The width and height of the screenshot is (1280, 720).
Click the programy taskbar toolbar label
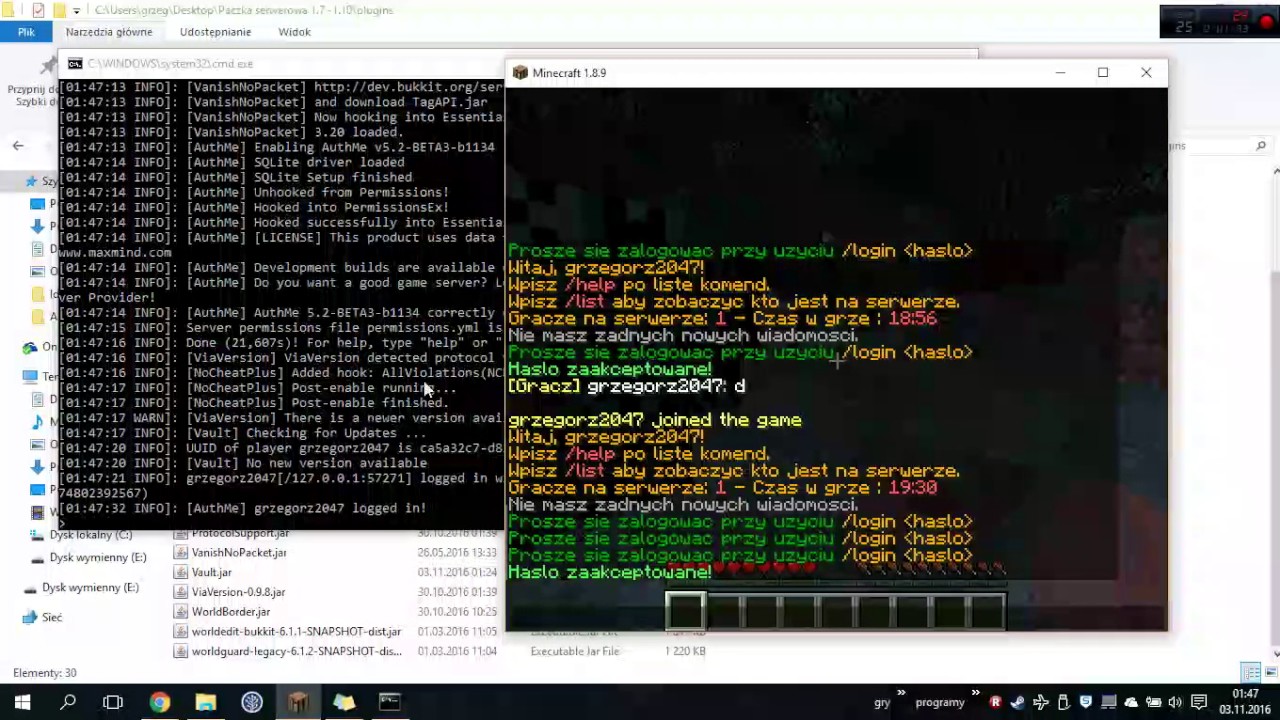[940, 702]
